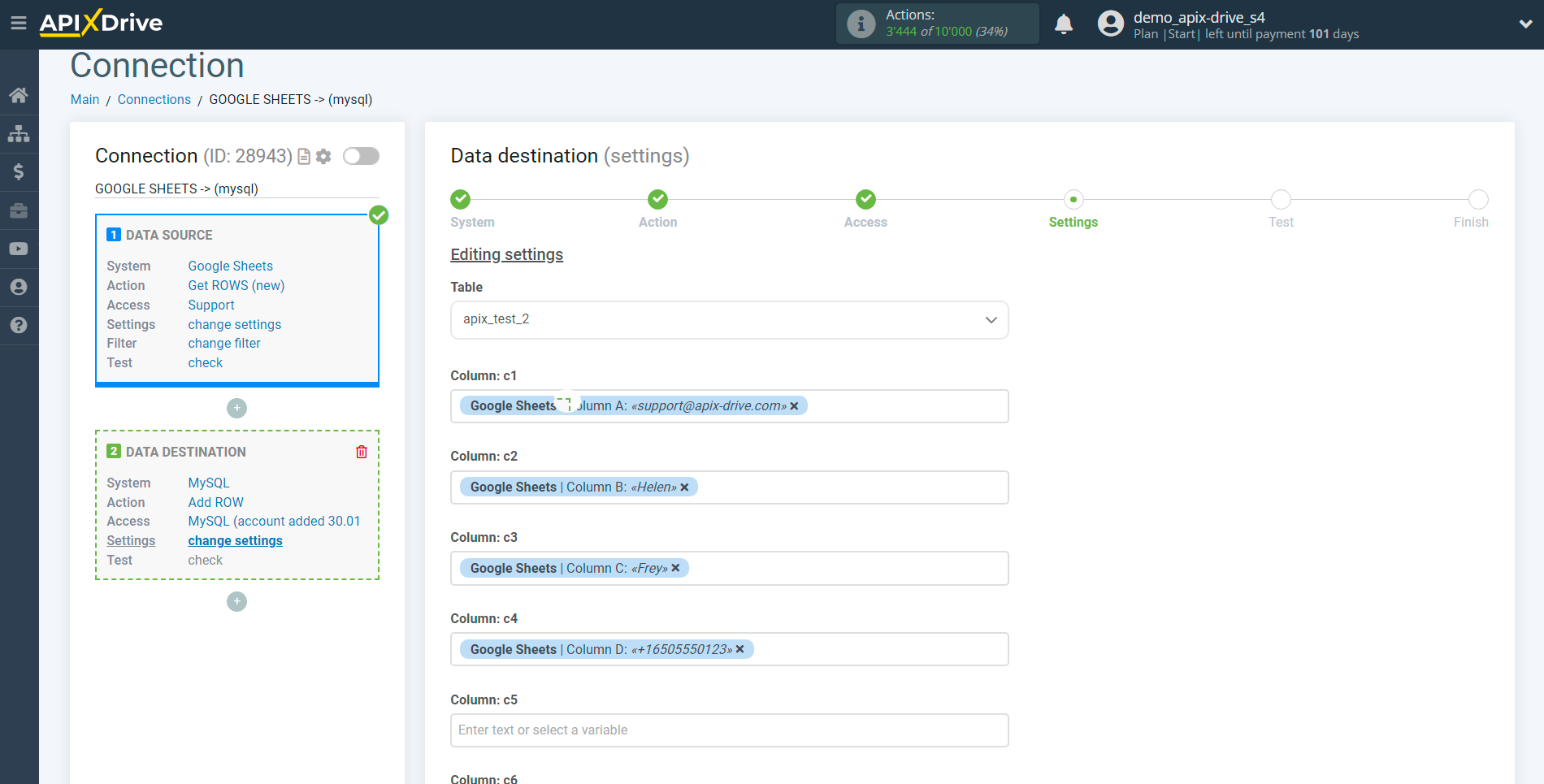This screenshot has width=1544, height=784.
Task: Open the connection notes document icon
Action: [304, 156]
